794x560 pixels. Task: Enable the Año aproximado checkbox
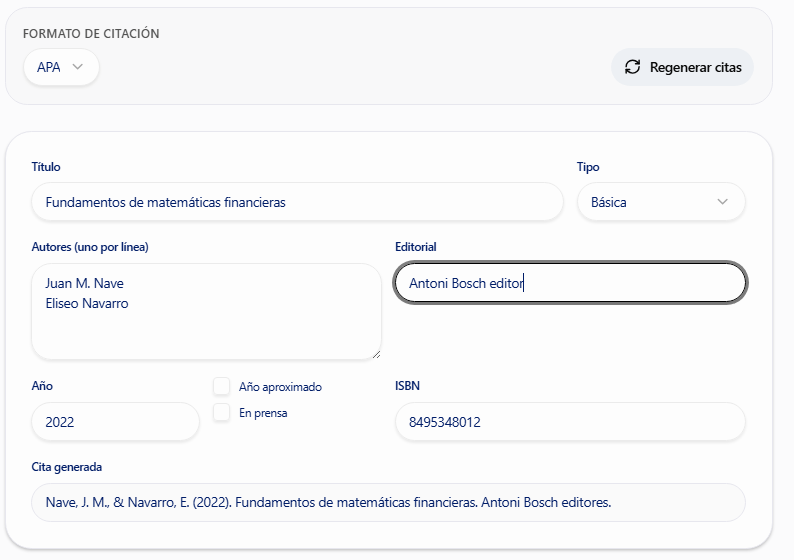pyautogui.click(x=222, y=387)
